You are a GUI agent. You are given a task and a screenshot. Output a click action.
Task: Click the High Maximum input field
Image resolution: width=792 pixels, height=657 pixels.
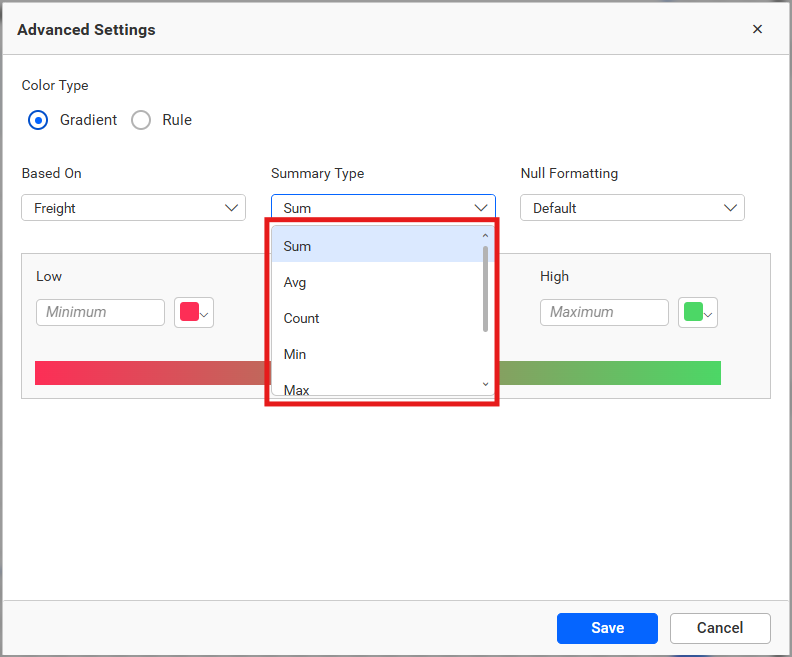[604, 312]
